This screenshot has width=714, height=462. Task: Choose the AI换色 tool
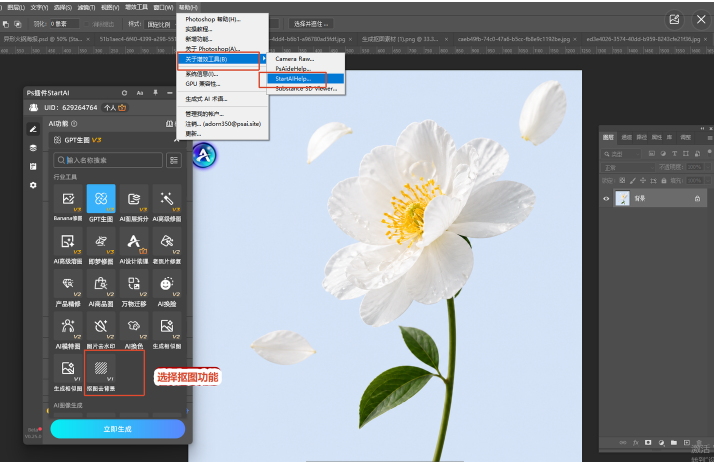tap(134, 330)
